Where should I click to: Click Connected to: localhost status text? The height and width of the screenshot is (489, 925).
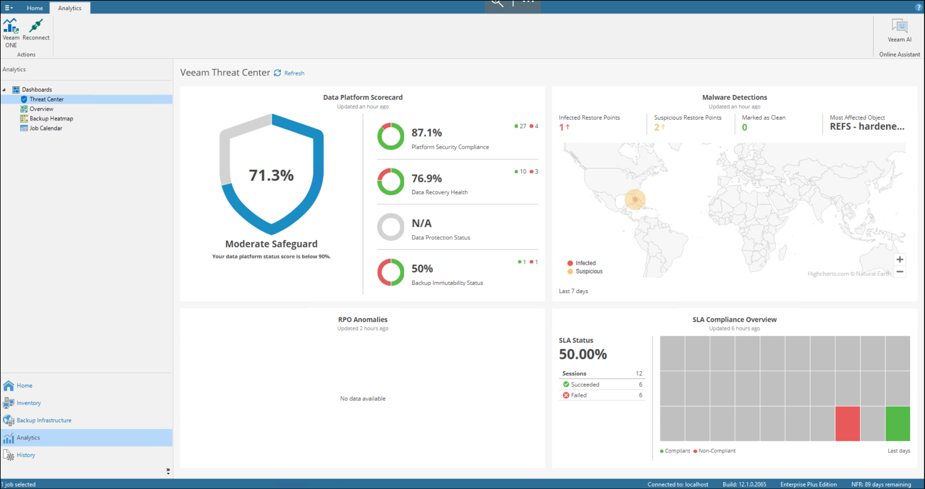[x=678, y=484]
